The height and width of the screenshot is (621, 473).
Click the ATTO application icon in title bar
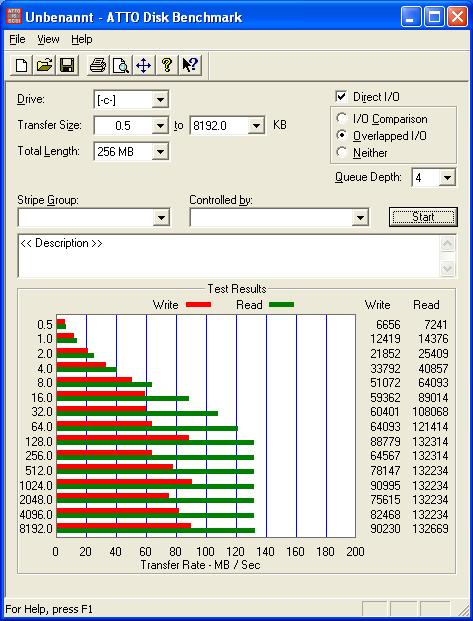pos(14,17)
